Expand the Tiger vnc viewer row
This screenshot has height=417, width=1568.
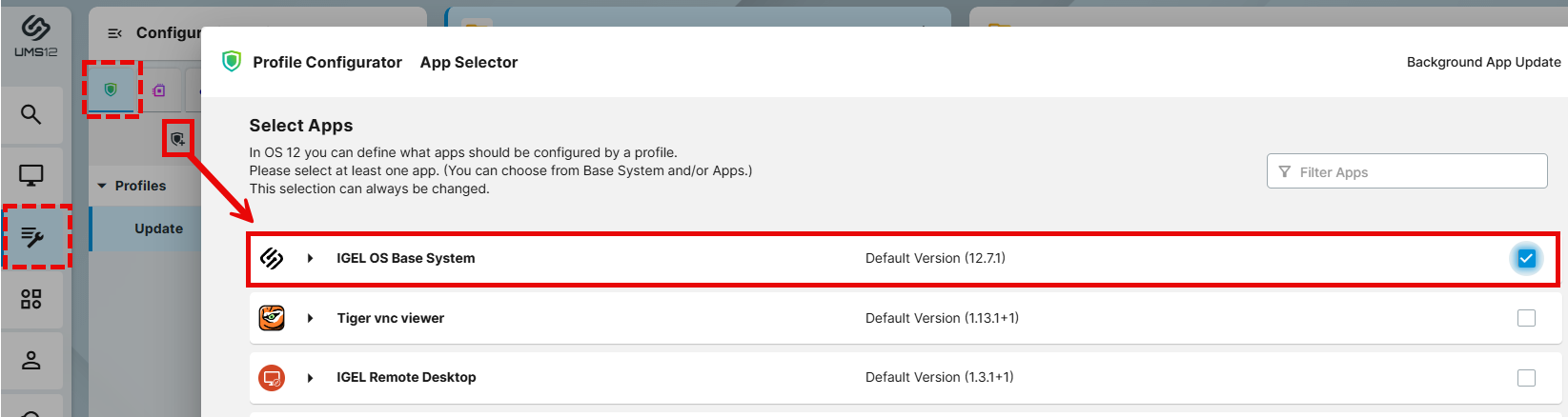coord(310,318)
